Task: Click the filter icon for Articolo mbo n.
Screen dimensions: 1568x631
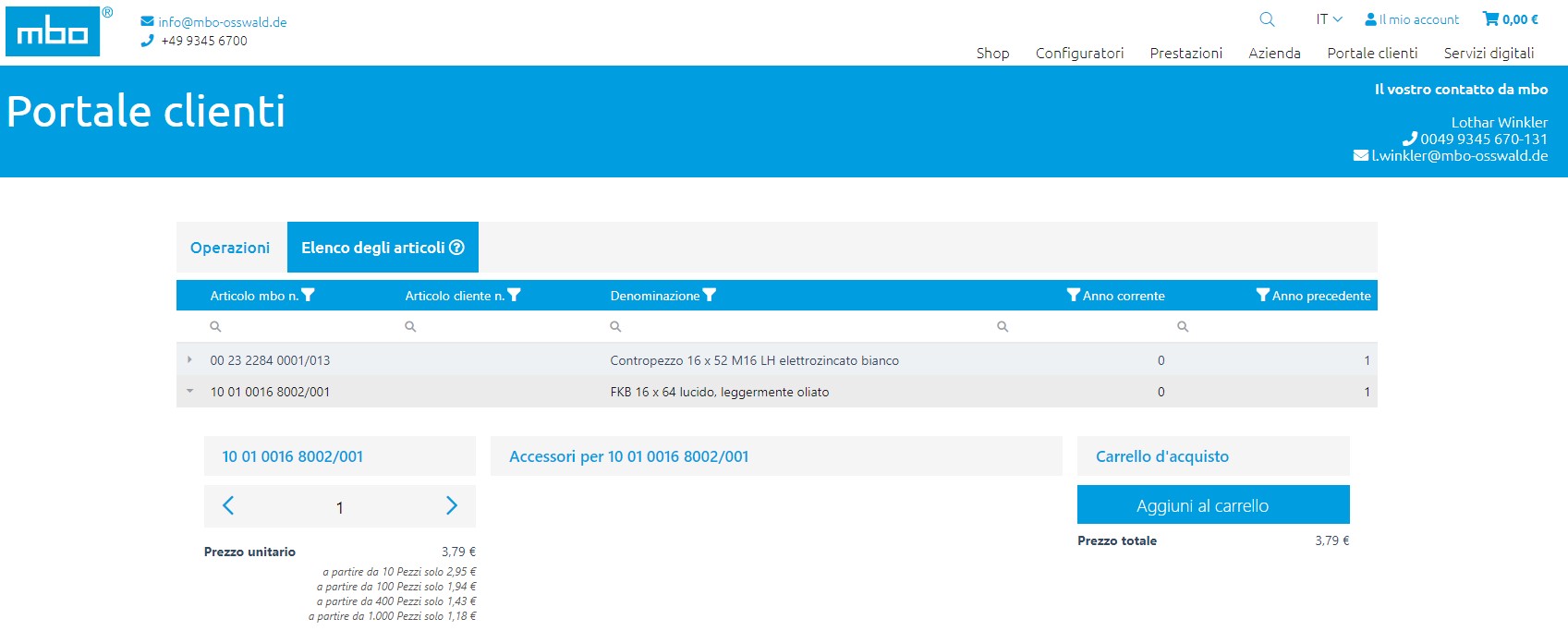Action: pos(309,296)
